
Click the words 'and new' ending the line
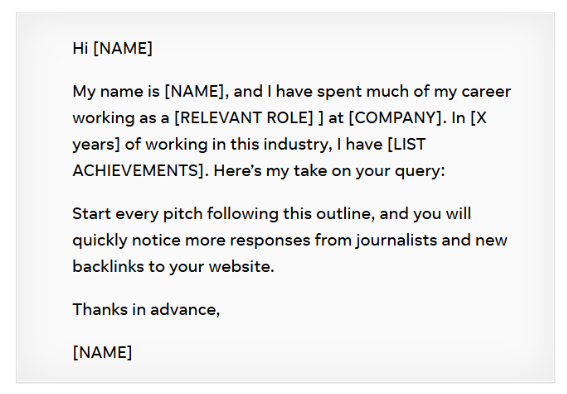(x=474, y=240)
